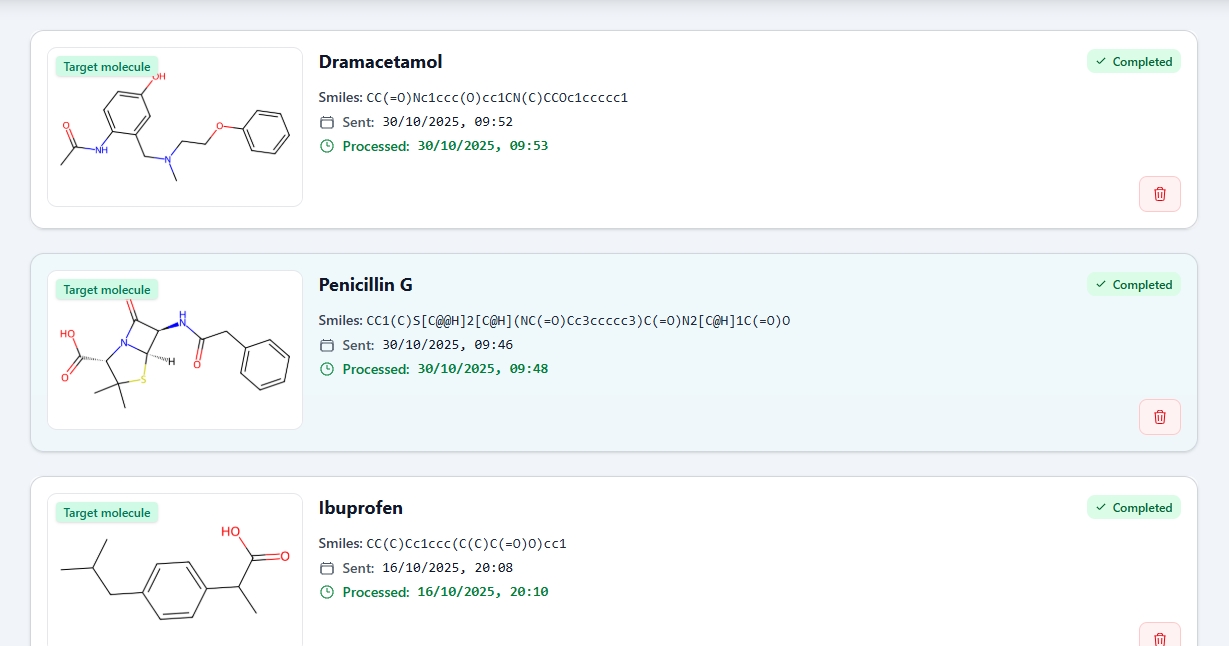
Task: Click the calendar icon in the Penicillin G card
Action: coord(326,345)
